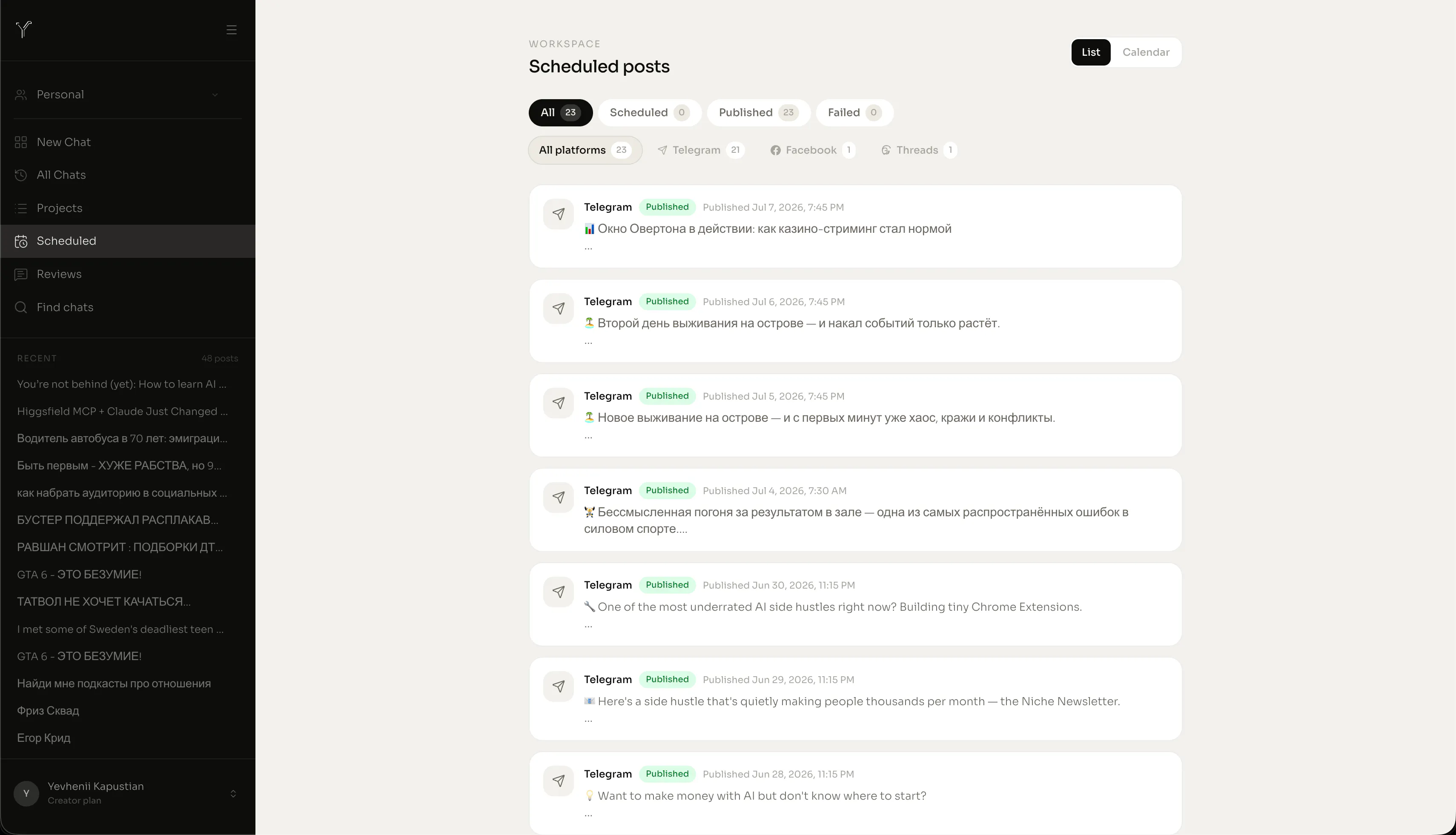Click Telegram icon on the Jun 30 post
The image size is (1456, 835).
point(559,592)
